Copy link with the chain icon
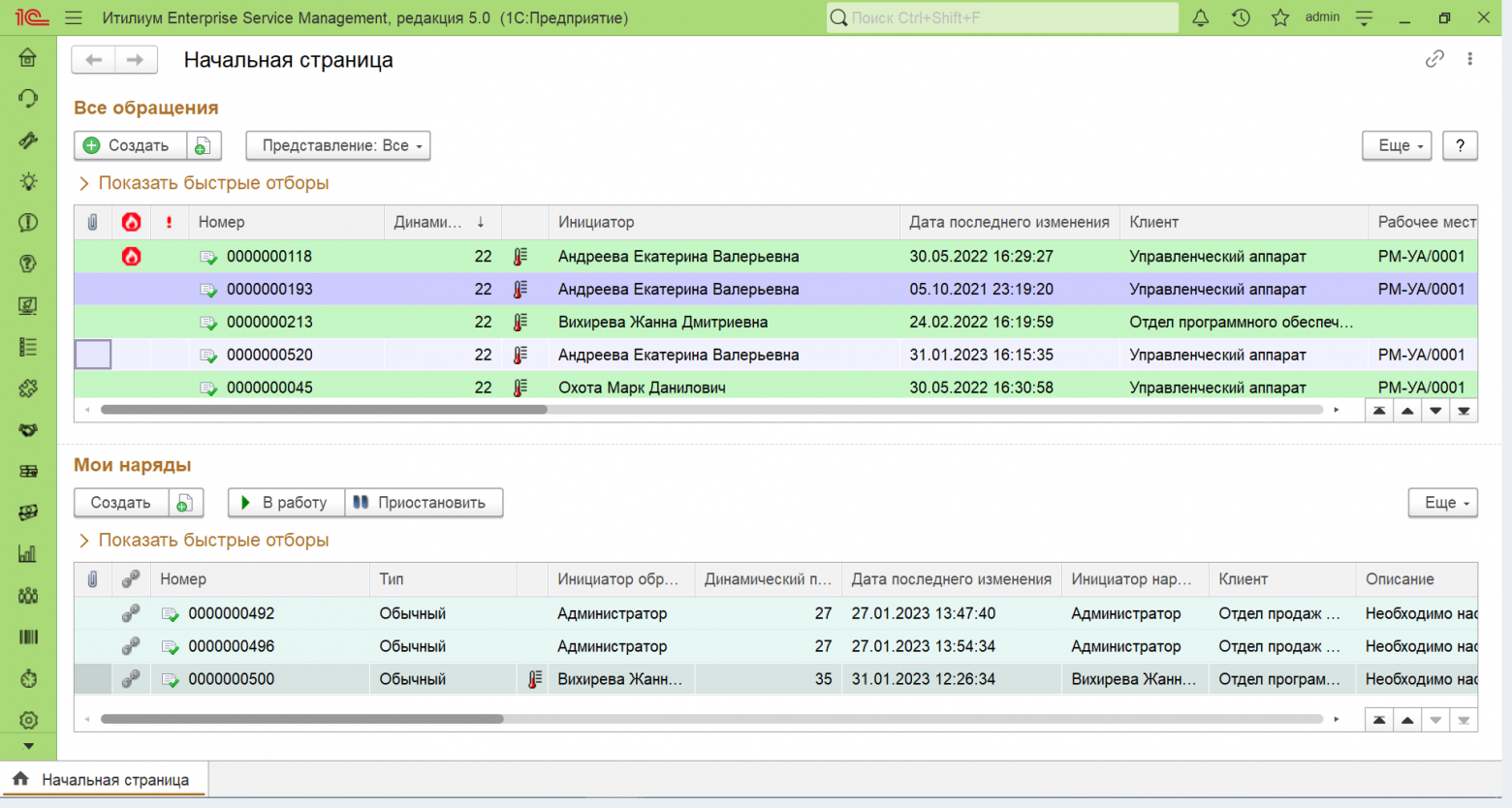 tap(1434, 59)
